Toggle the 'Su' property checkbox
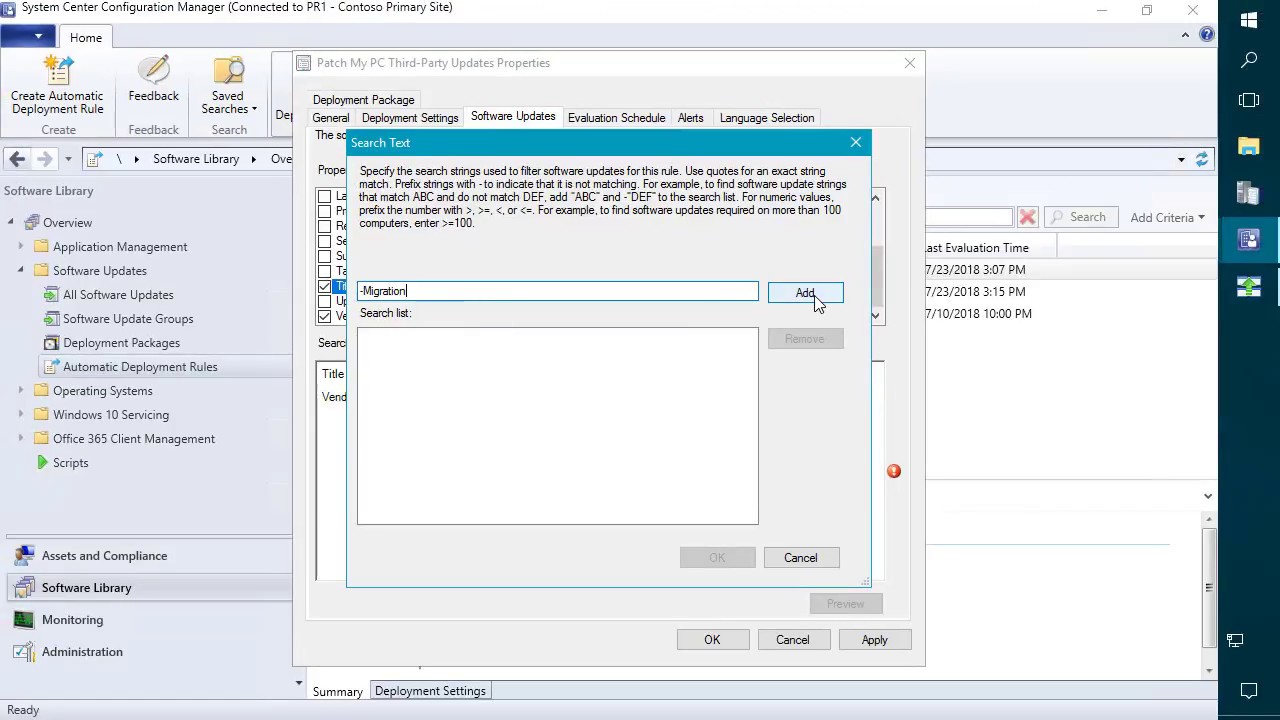1280x720 pixels. pos(324,256)
